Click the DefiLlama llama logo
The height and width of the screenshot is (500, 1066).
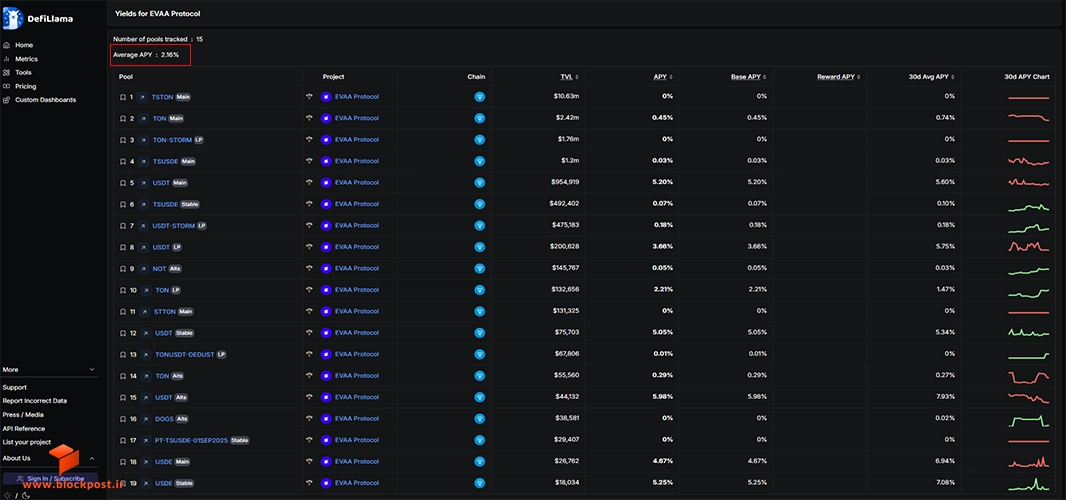[13, 18]
